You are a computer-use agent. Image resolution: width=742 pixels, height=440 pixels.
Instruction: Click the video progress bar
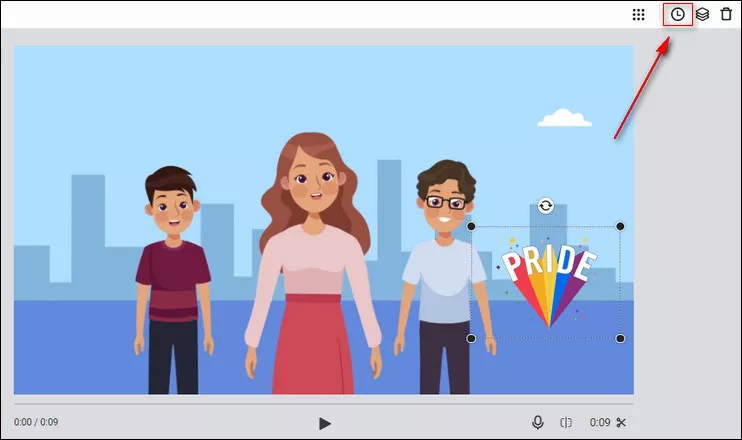pos(324,404)
